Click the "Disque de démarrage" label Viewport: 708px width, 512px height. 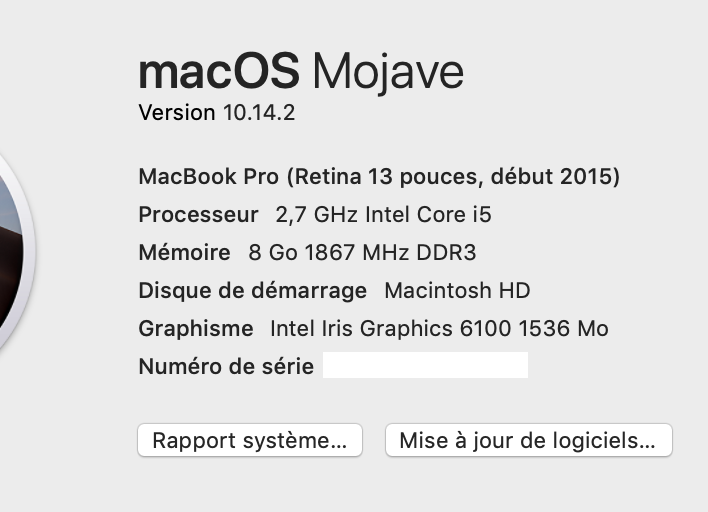(253, 291)
